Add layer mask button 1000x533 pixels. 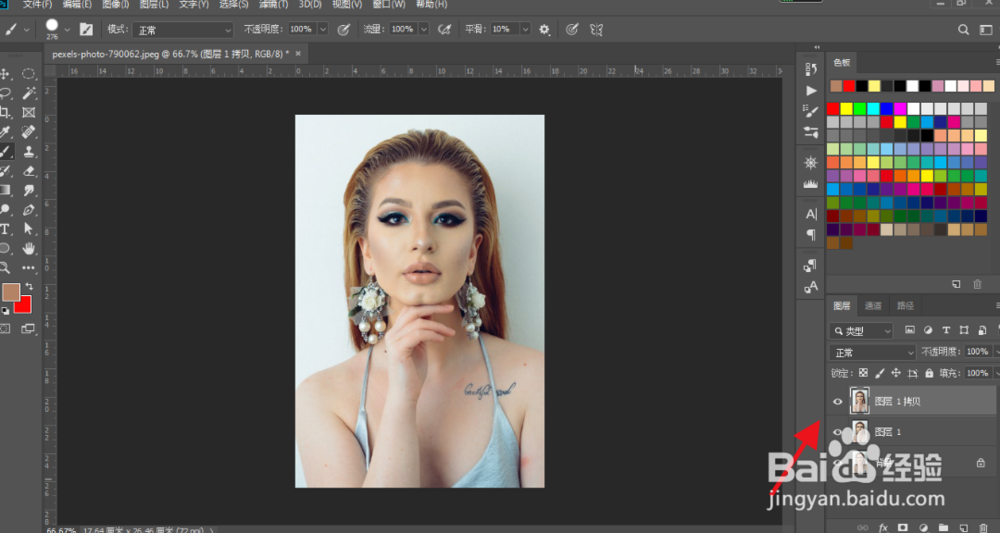click(x=902, y=528)
